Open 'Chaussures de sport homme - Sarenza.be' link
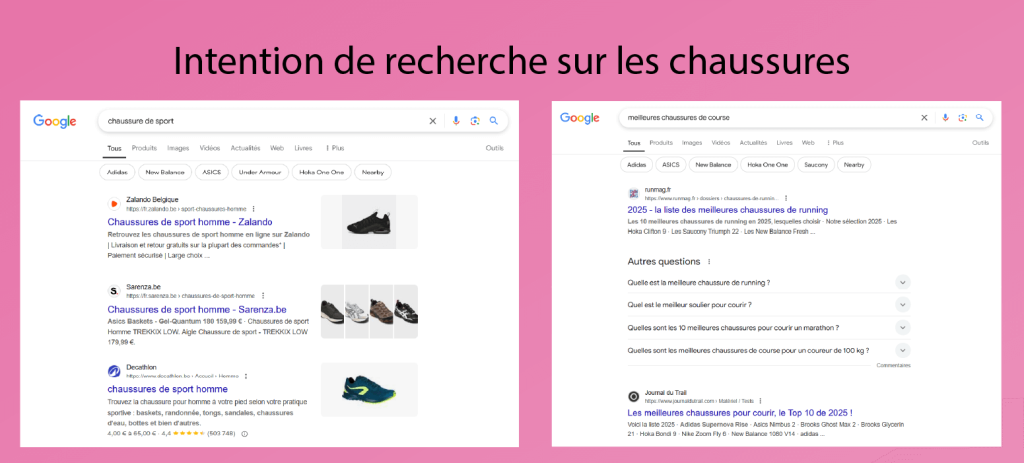Screen dimensions: 1024x463 tap(197, 309)
